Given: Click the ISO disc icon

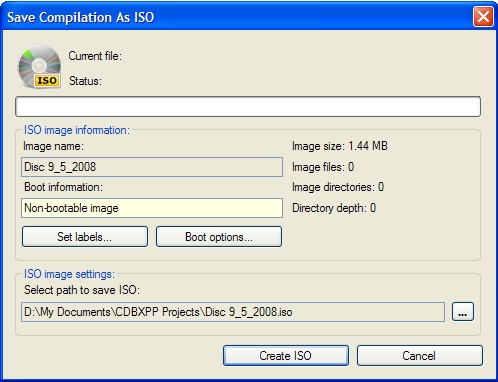Looking at the screenshot, I should (39, 66).
